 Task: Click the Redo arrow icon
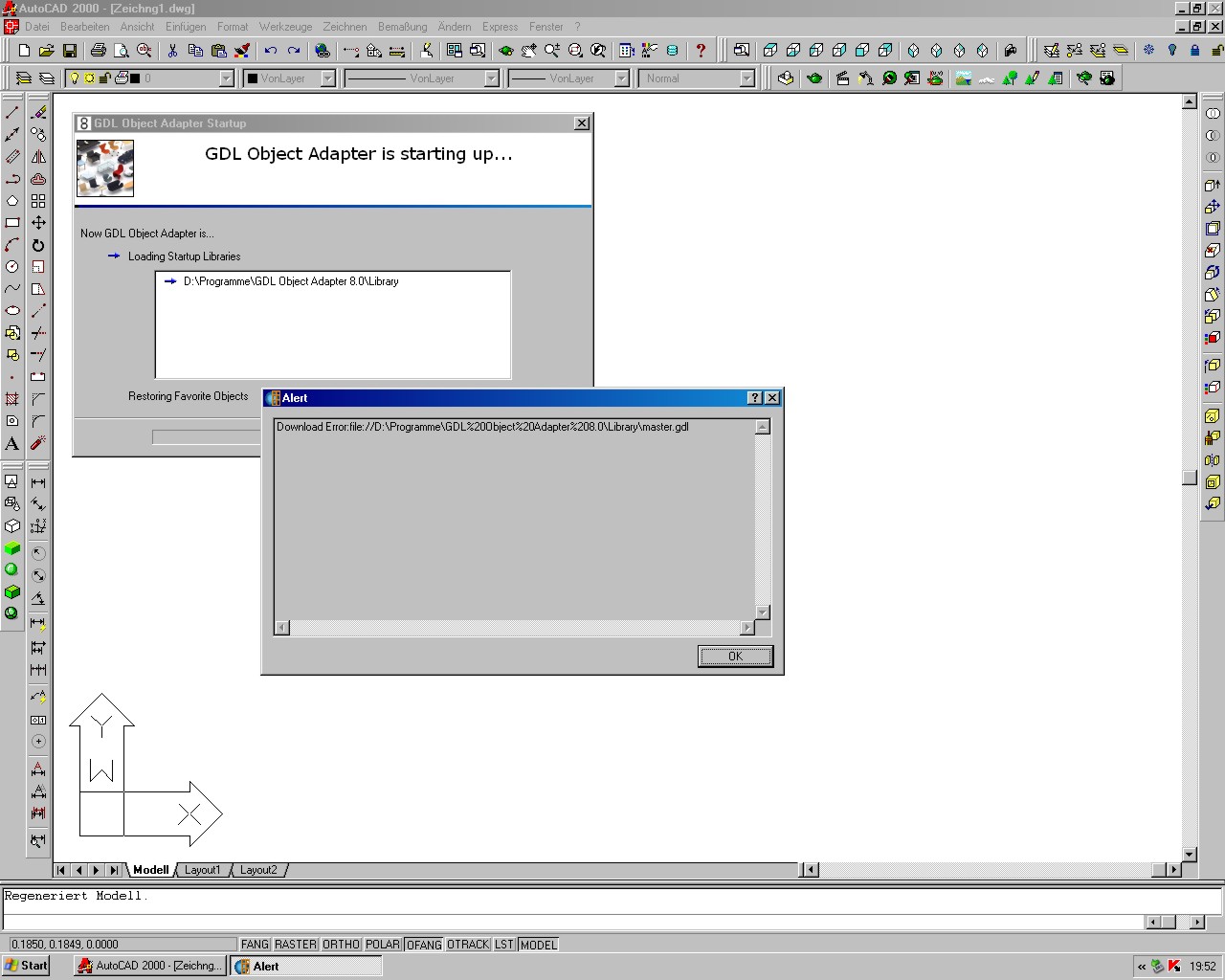tap(294, 51)
